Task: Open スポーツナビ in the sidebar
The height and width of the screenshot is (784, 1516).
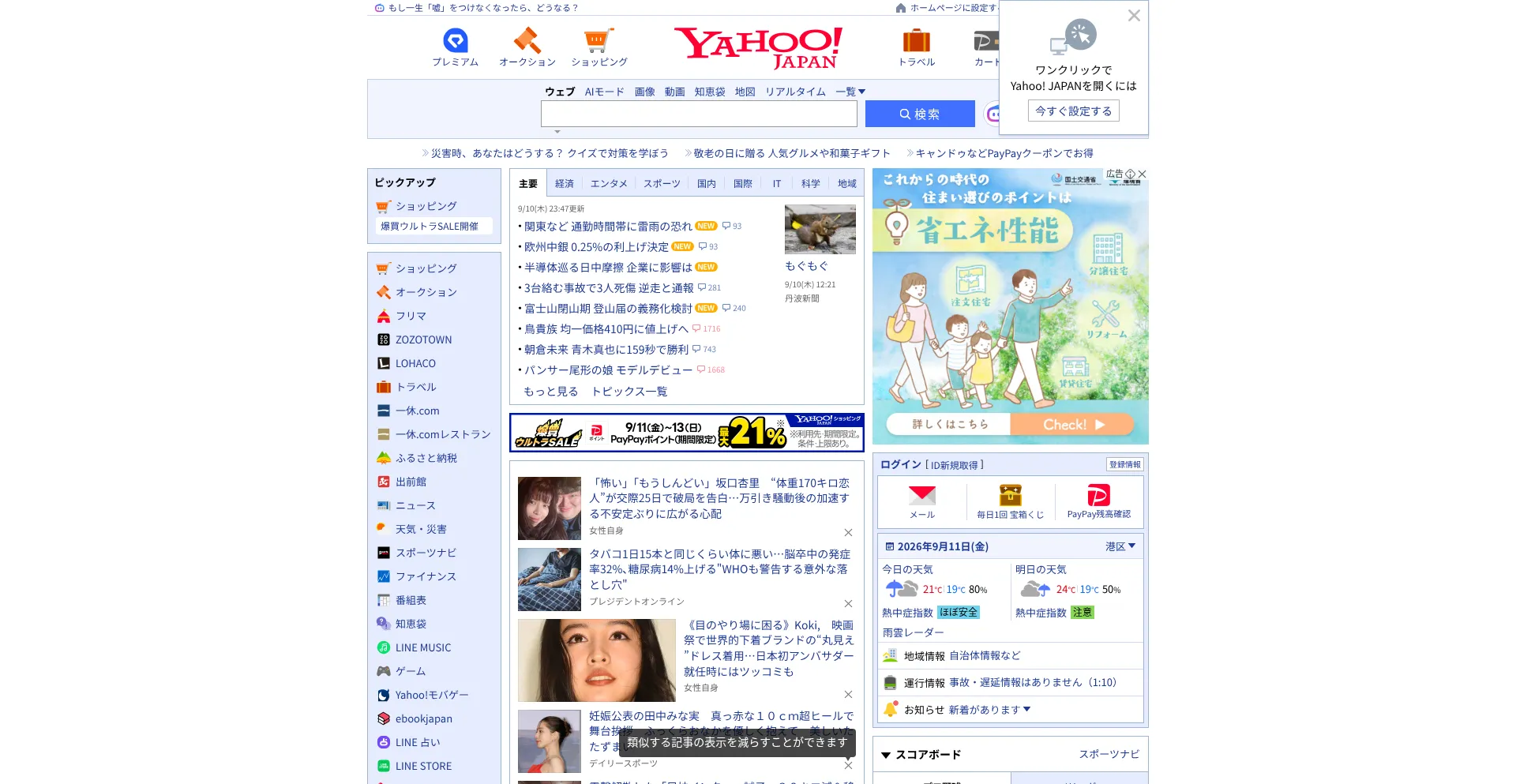Action: pos(426,553)
